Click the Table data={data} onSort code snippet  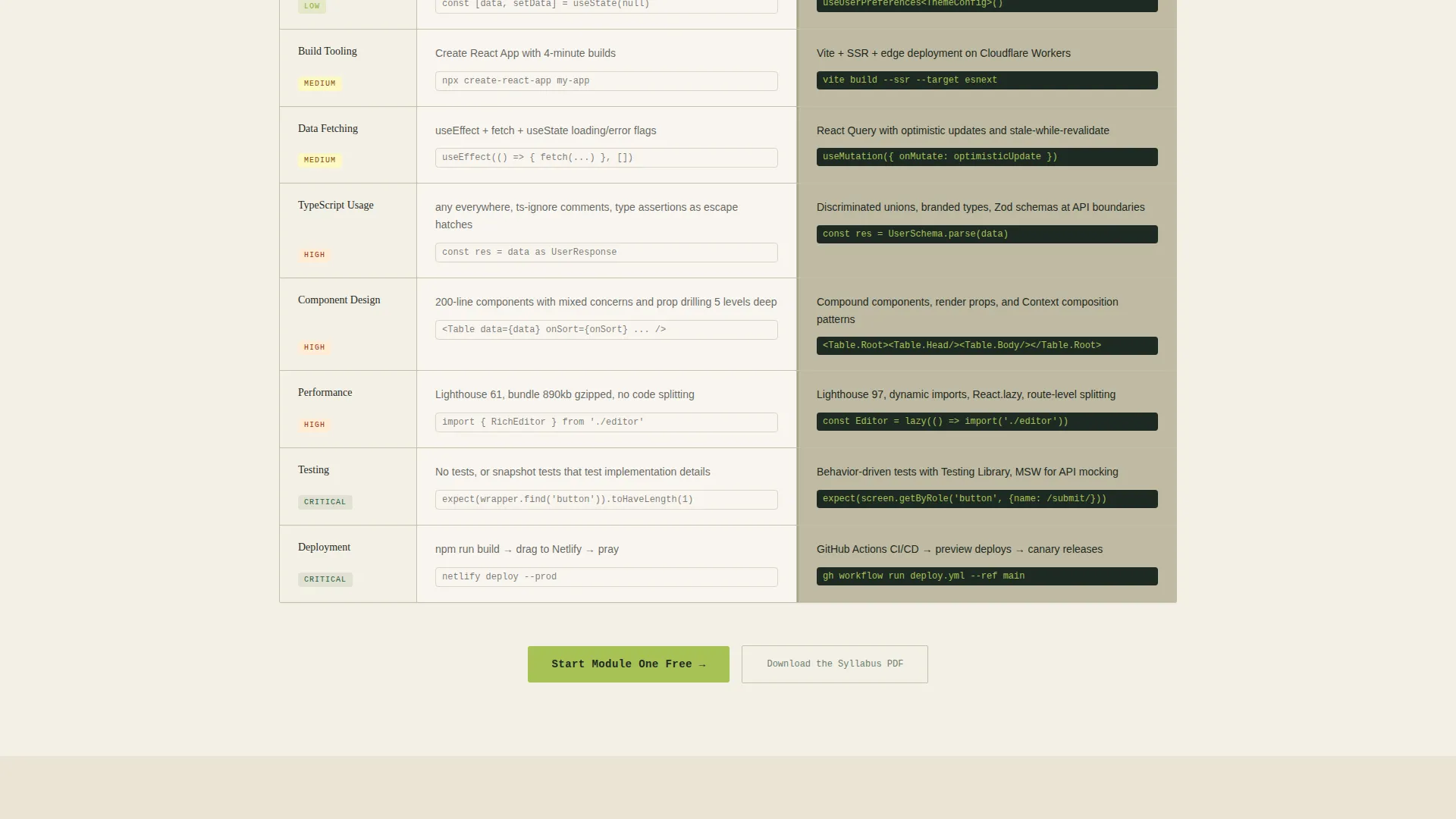coord(606,330)
